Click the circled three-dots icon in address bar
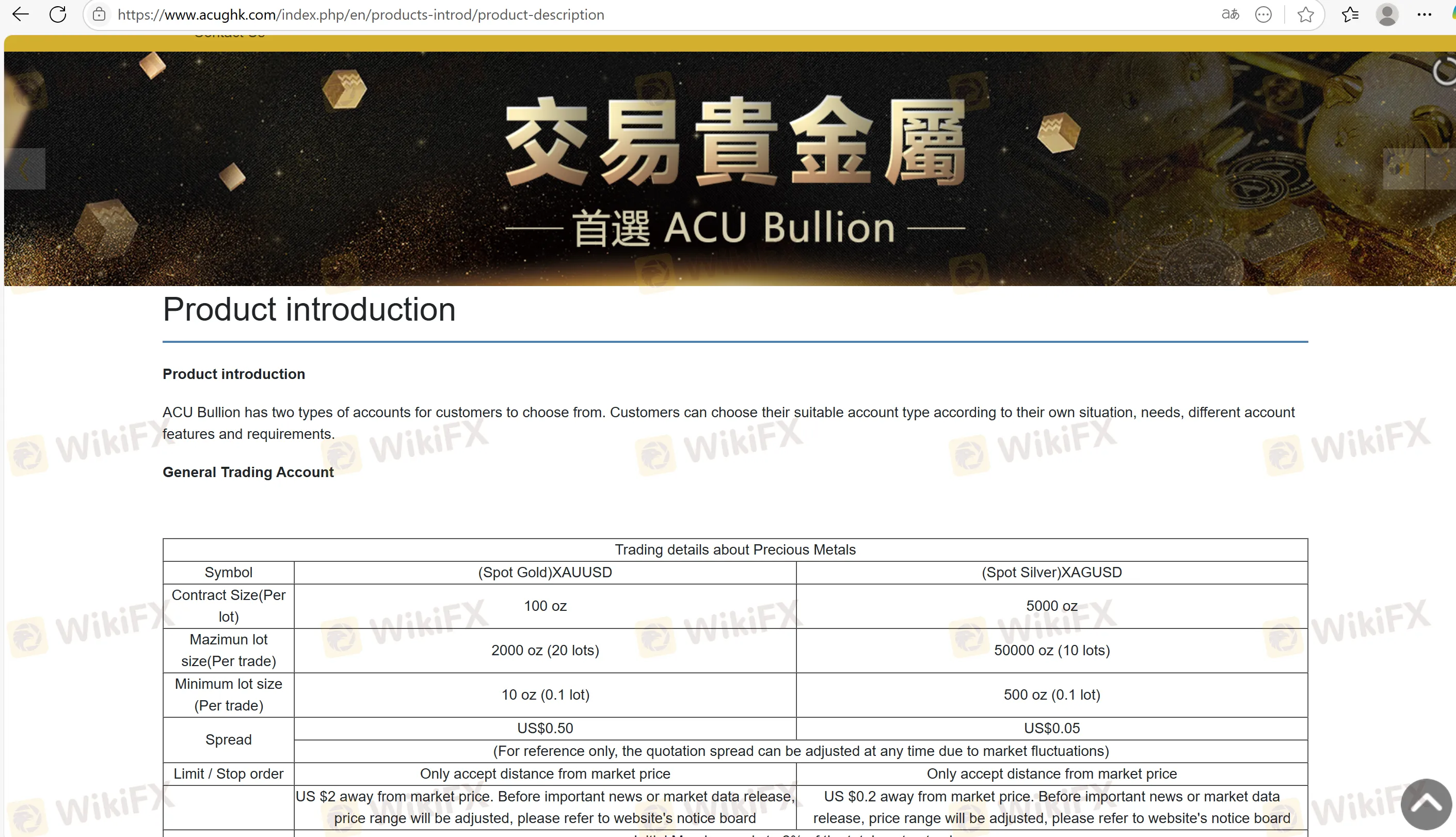This screenshot has width=1456, height=837. pyautogui.click(x=1263, y=14)
